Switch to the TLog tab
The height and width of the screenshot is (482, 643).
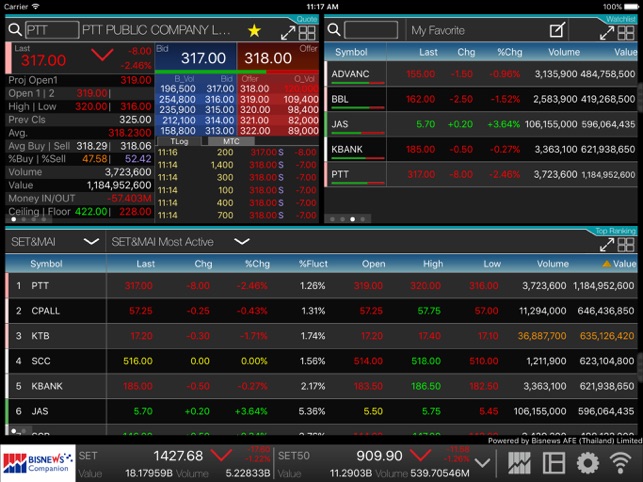[x=179, y=141]
